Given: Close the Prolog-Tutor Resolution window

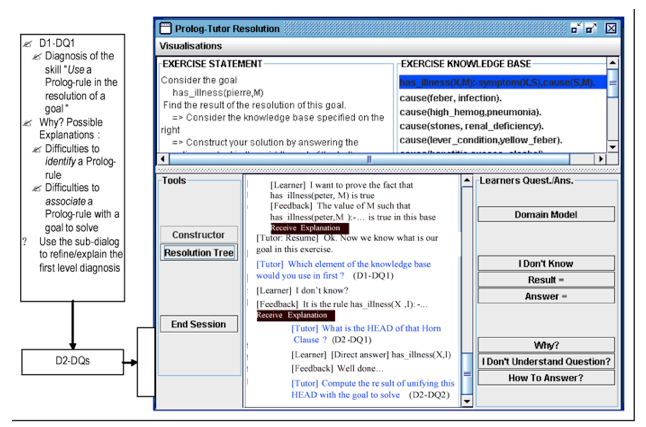Looking at the screenshot, I should (611, 28).
